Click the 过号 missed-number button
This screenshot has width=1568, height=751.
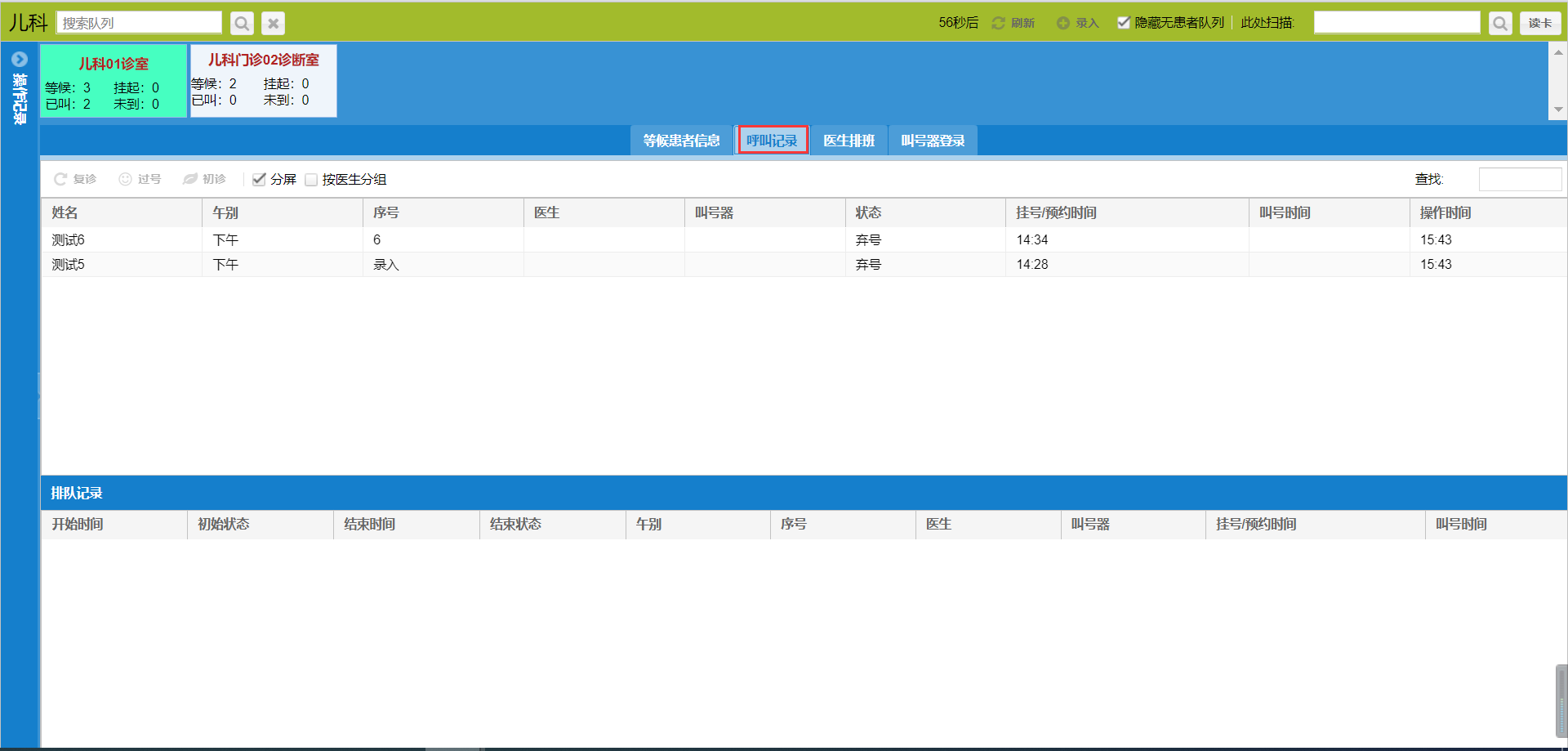140,179
